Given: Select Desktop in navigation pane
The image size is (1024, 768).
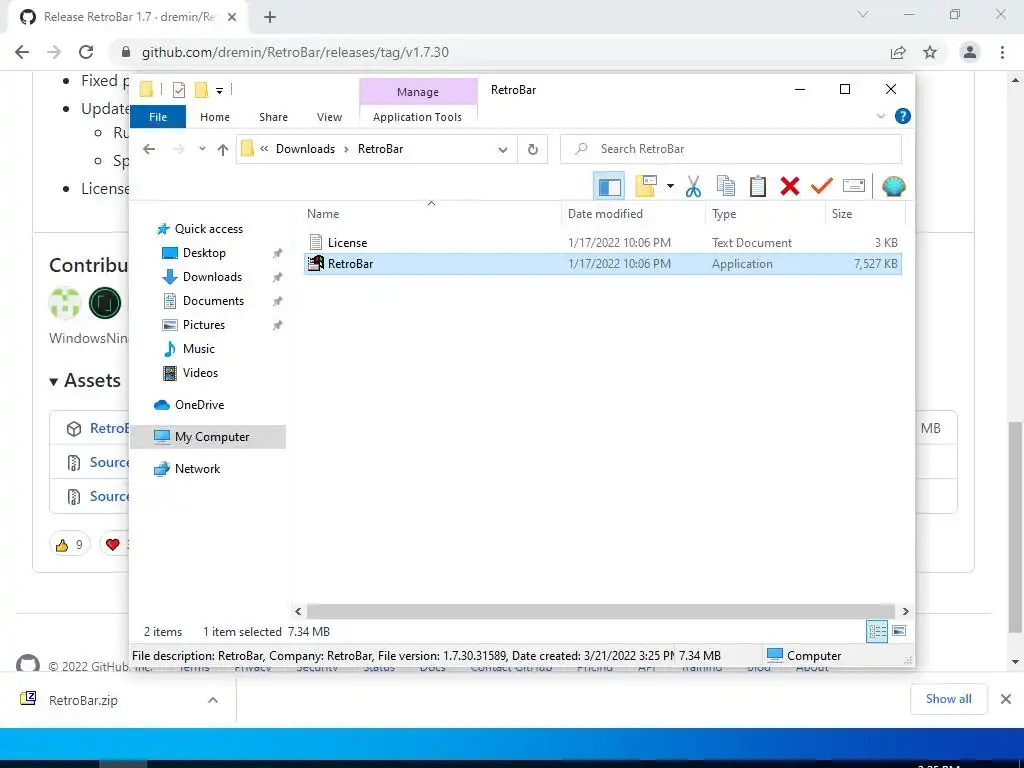Looking at the screenshot, I should point(204,253).
